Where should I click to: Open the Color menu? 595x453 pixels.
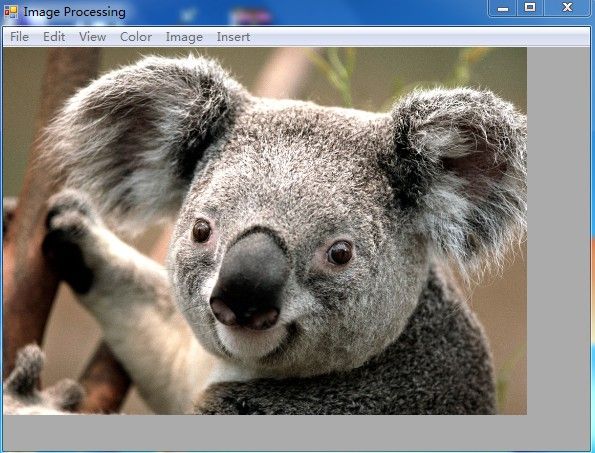coord(136,37)
